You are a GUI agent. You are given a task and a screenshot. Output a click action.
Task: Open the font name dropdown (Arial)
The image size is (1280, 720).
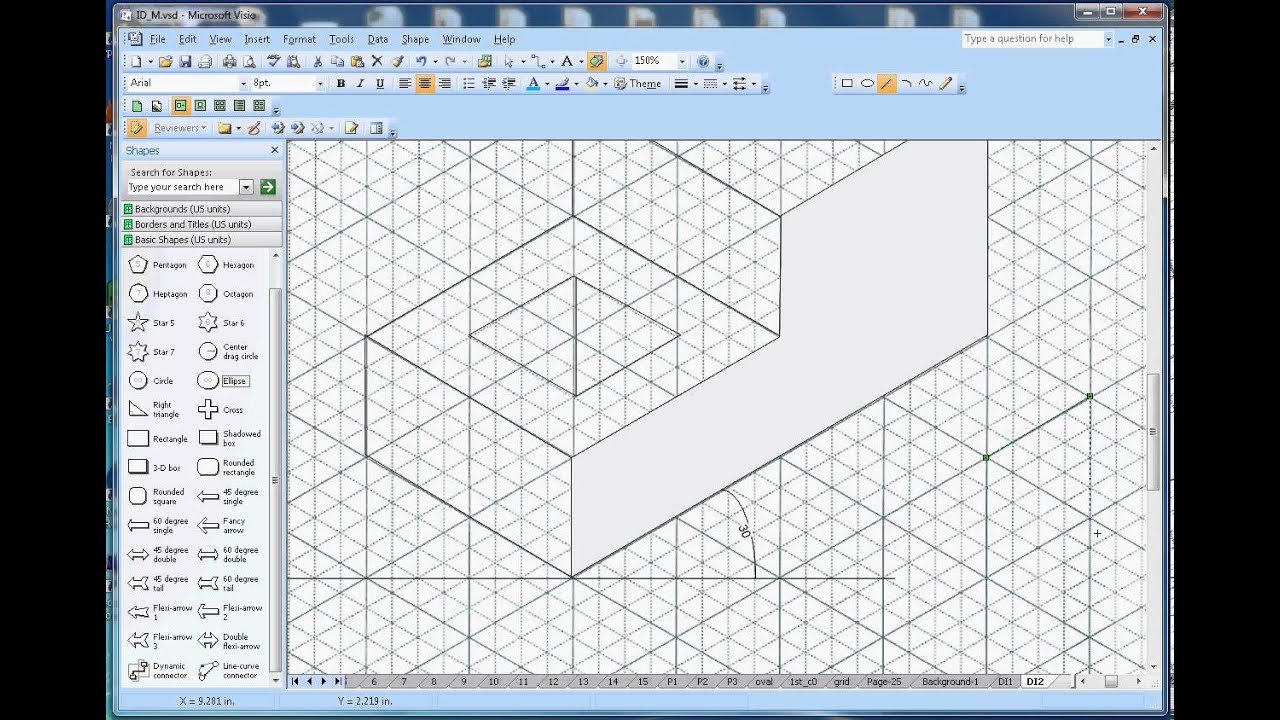(x=243, y=84)
